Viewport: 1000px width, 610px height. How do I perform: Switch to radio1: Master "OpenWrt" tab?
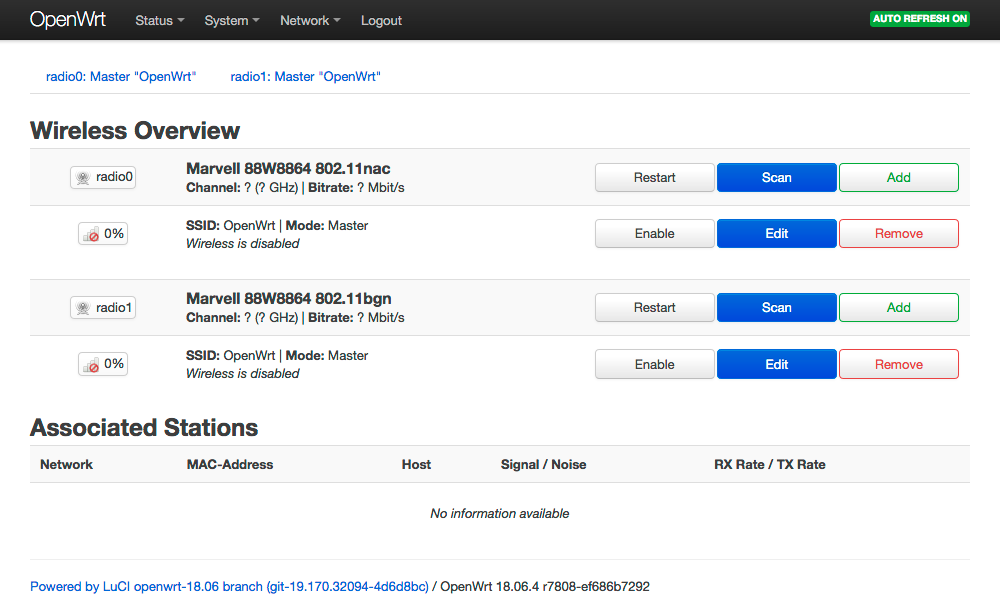click(x=305, y=77)
